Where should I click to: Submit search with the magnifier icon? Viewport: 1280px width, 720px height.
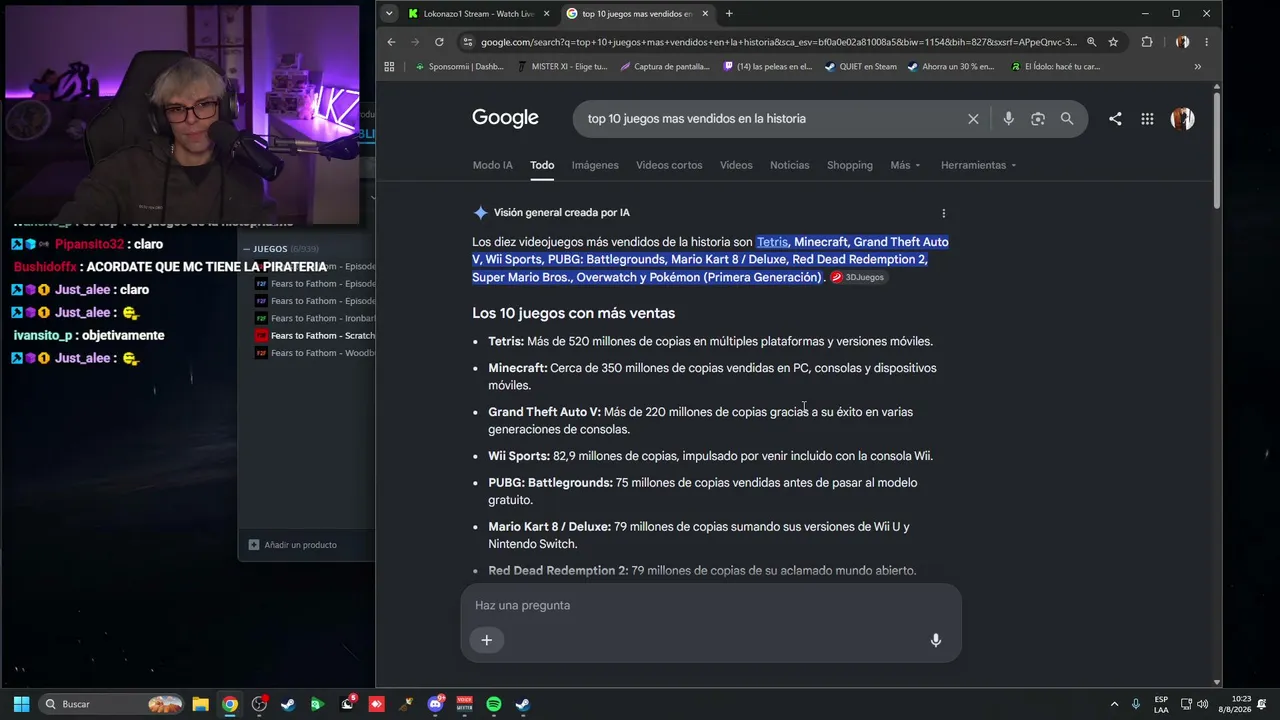coord(1067,119)
